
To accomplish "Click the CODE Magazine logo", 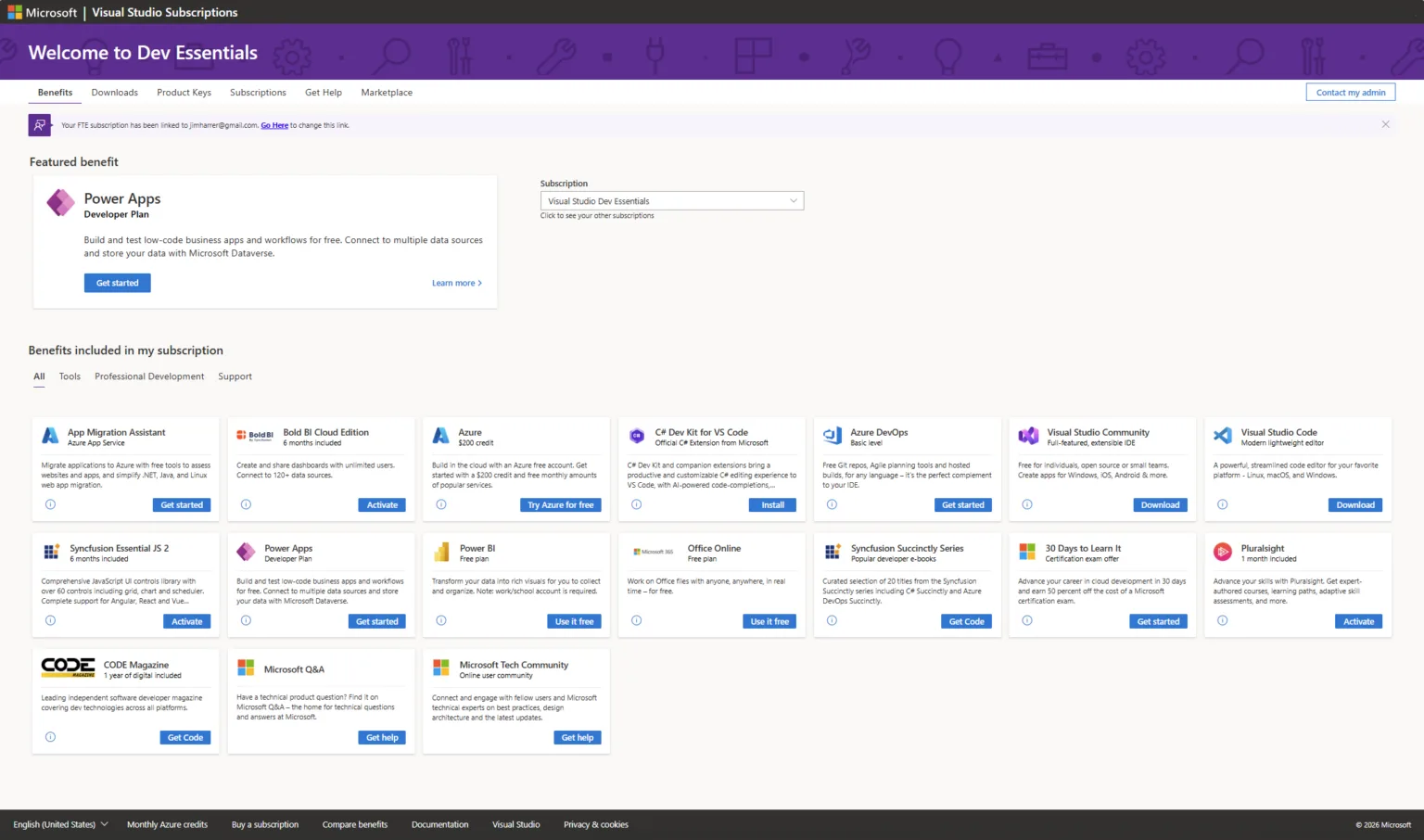I will [68, 668].
